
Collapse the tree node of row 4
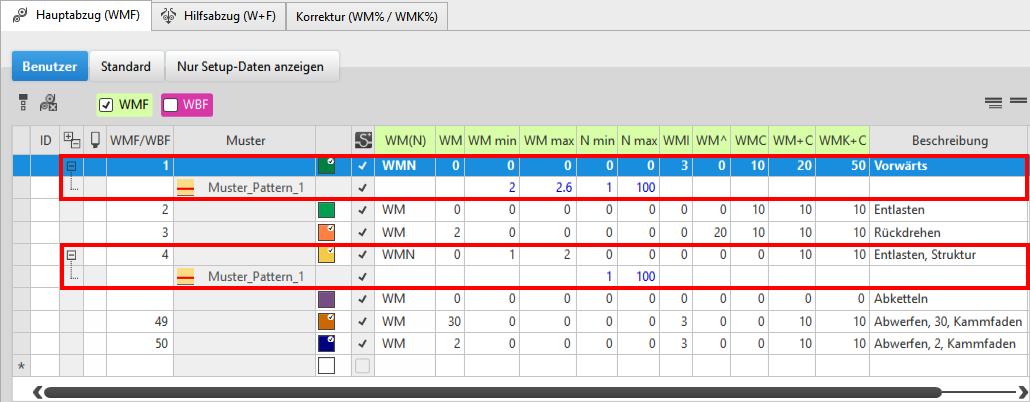tap(71, 255)
